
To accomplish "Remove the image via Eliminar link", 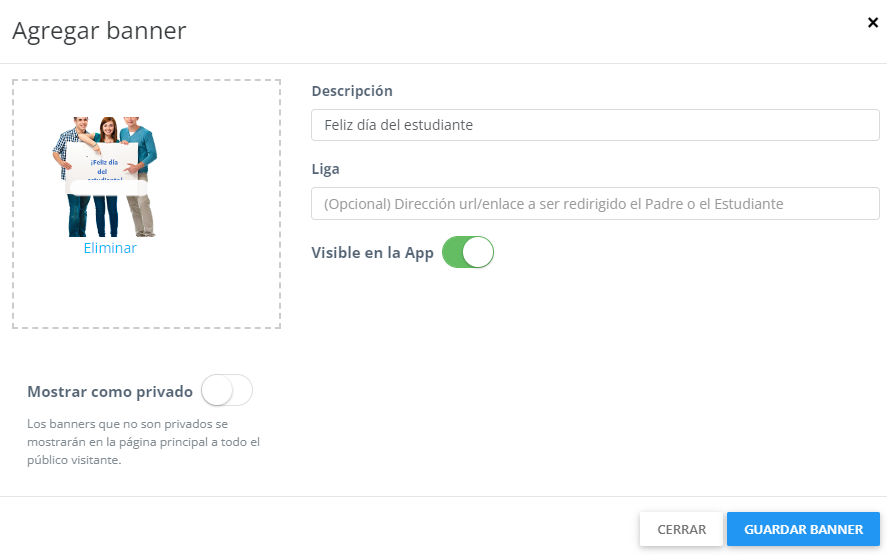I will coord(110,249).
